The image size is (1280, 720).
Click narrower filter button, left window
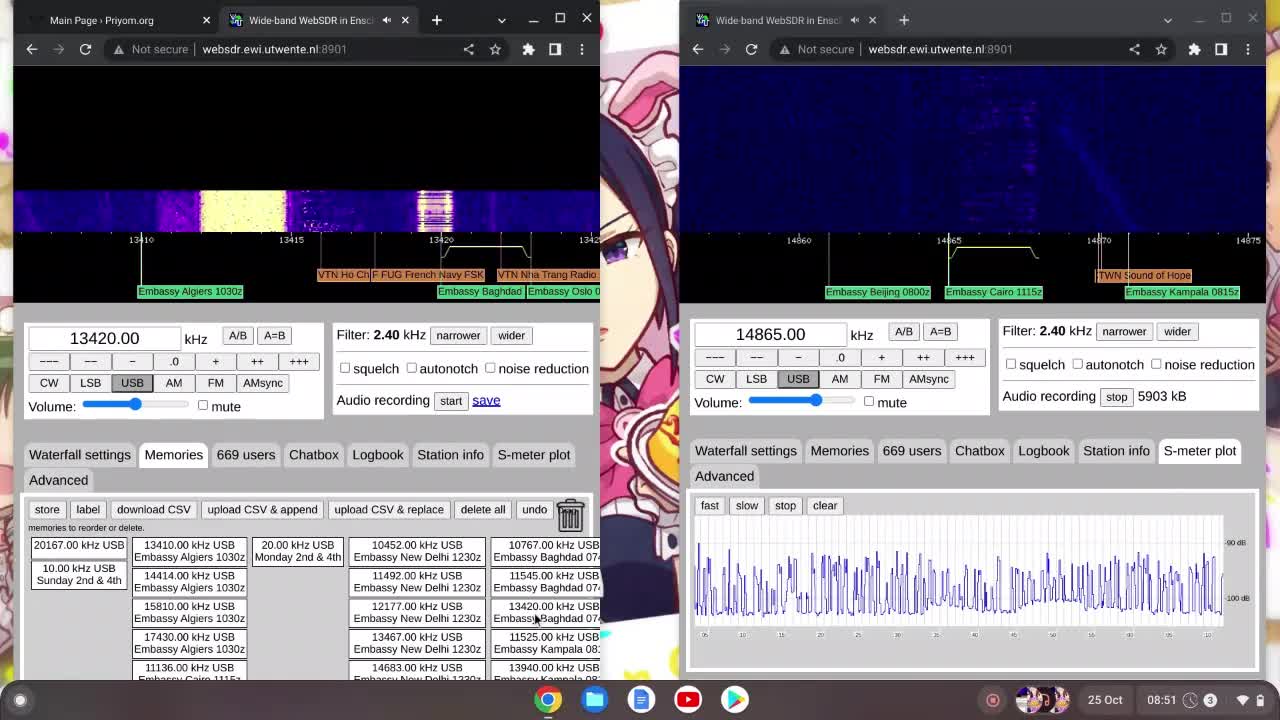458,336
